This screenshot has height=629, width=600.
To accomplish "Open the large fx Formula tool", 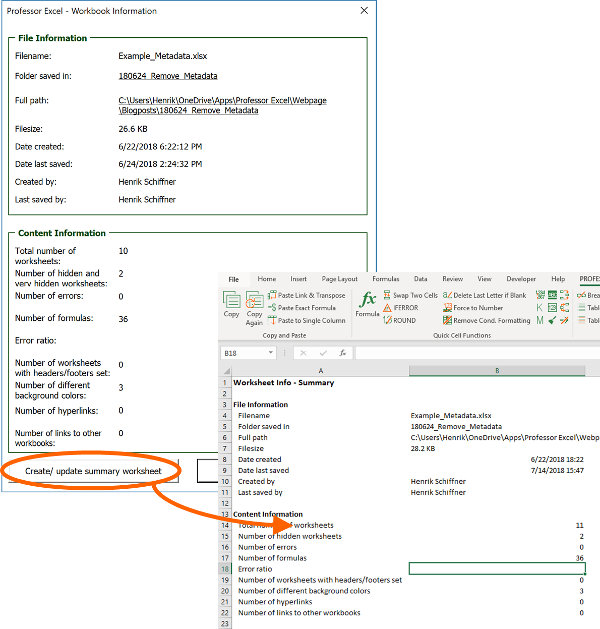I will pyautogui.click(x=367, y=304).
